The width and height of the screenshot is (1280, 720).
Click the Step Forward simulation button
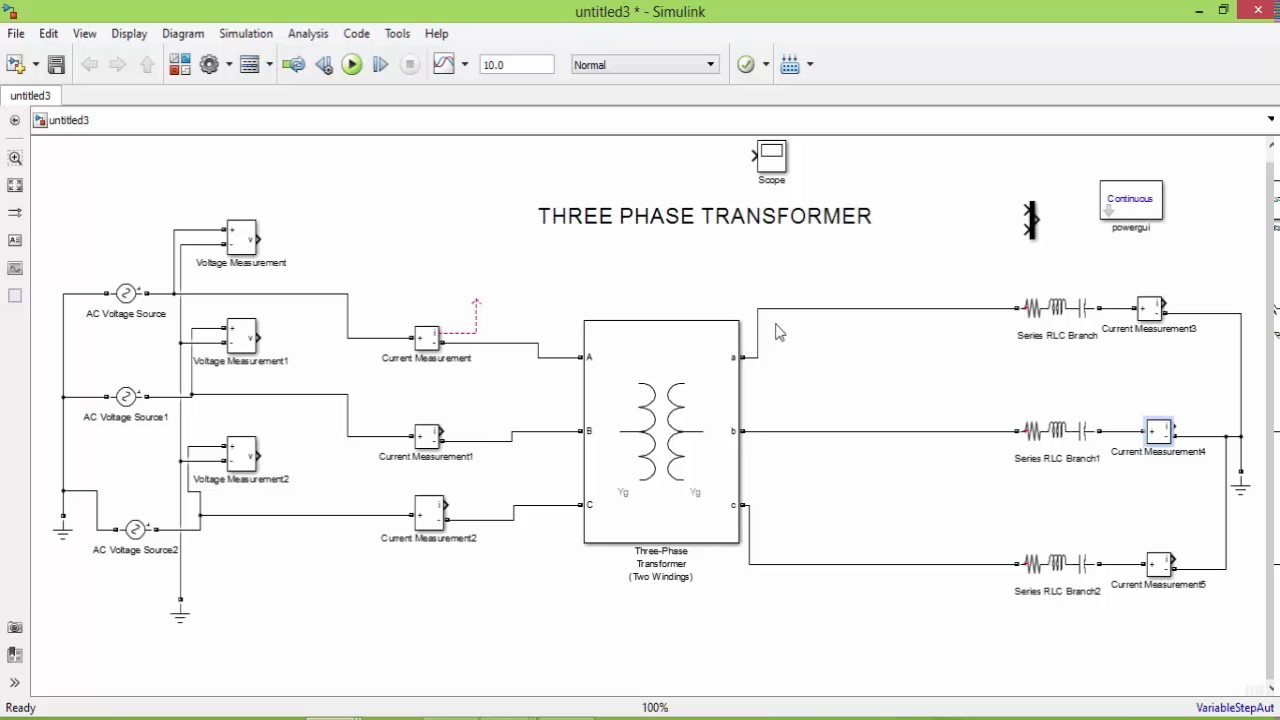click(380, 65)
